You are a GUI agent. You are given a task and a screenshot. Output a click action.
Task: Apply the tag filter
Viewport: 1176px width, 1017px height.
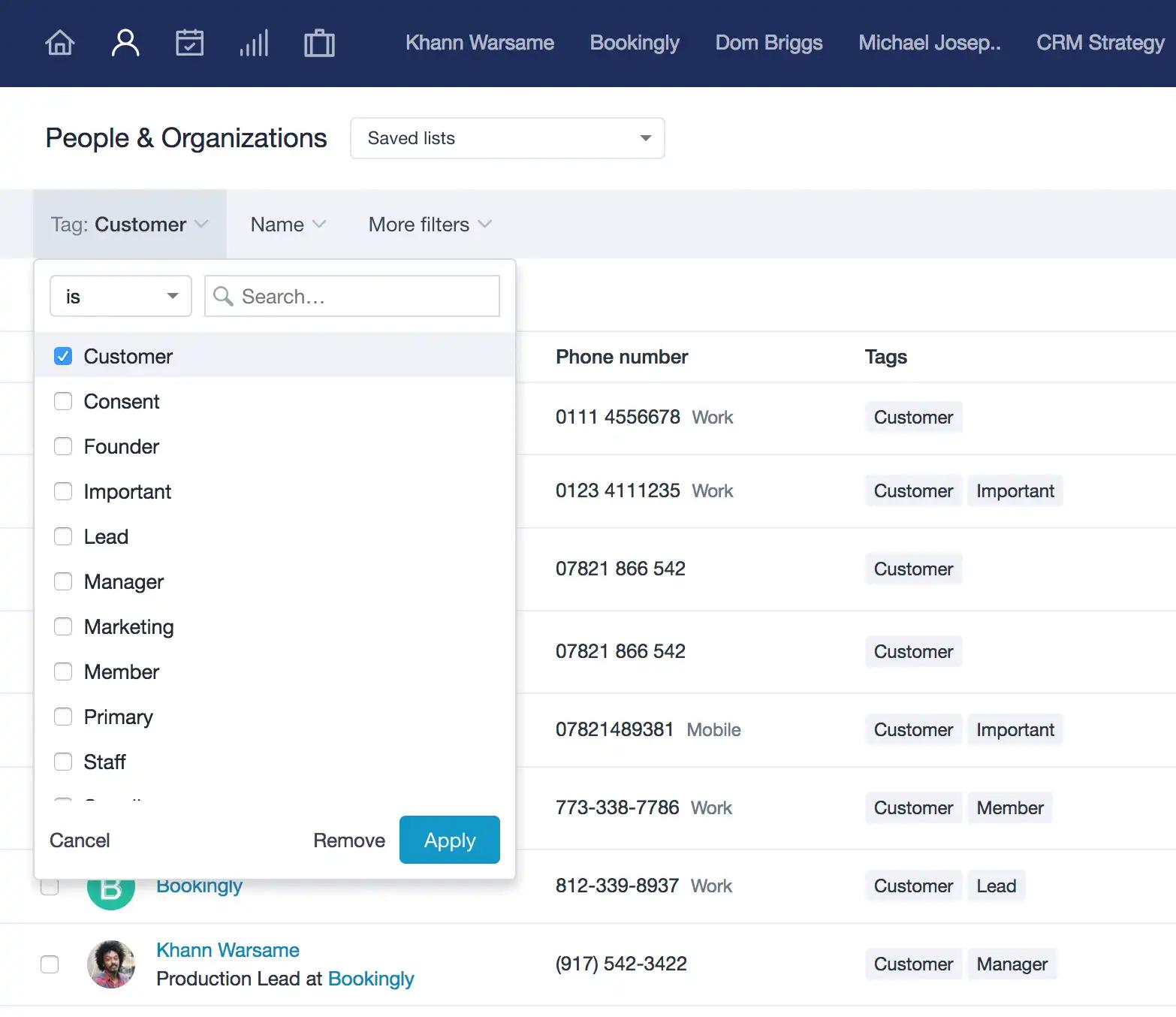(450, 840)
